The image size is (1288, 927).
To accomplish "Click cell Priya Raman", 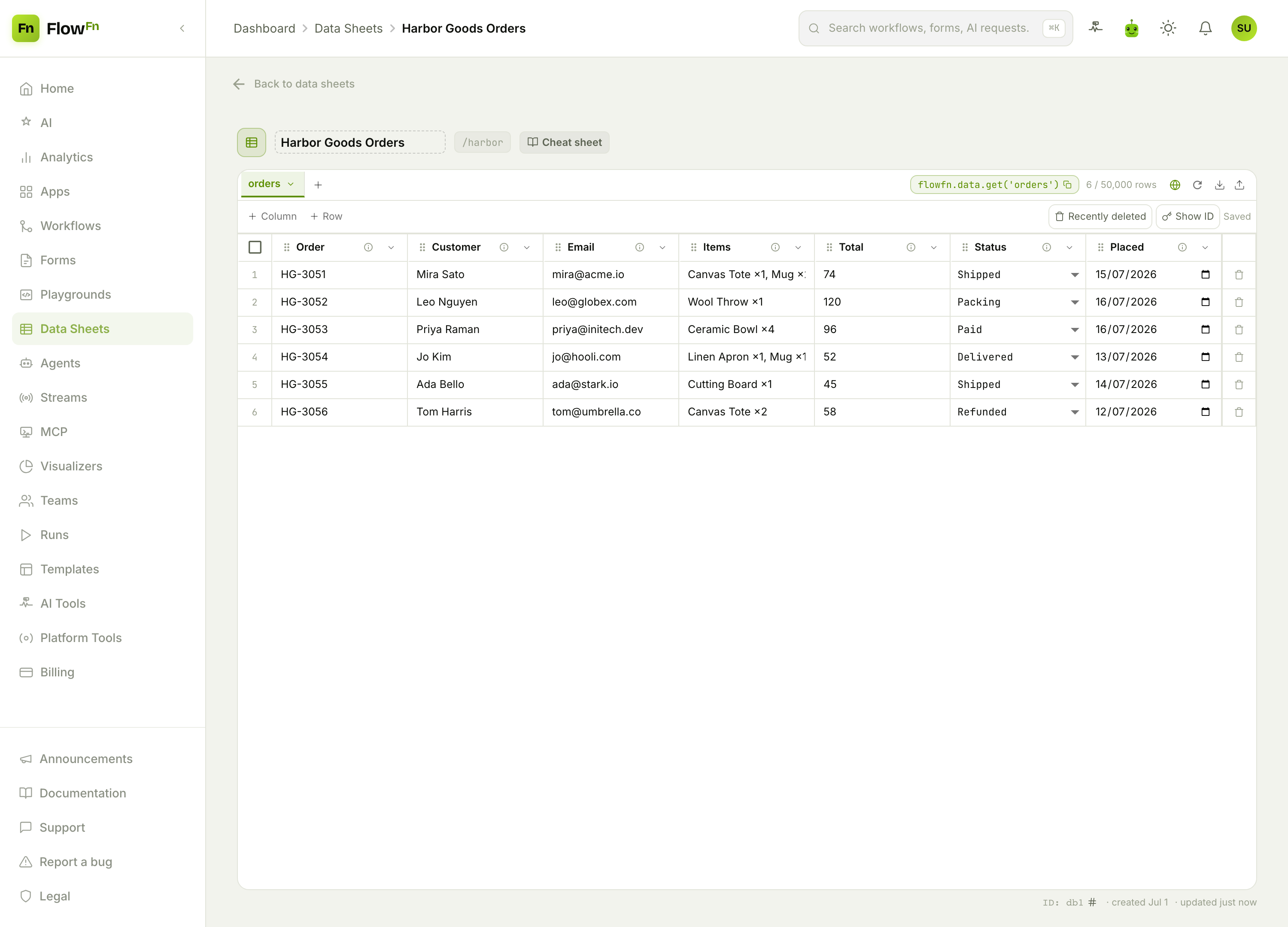I will pos(475,329).
